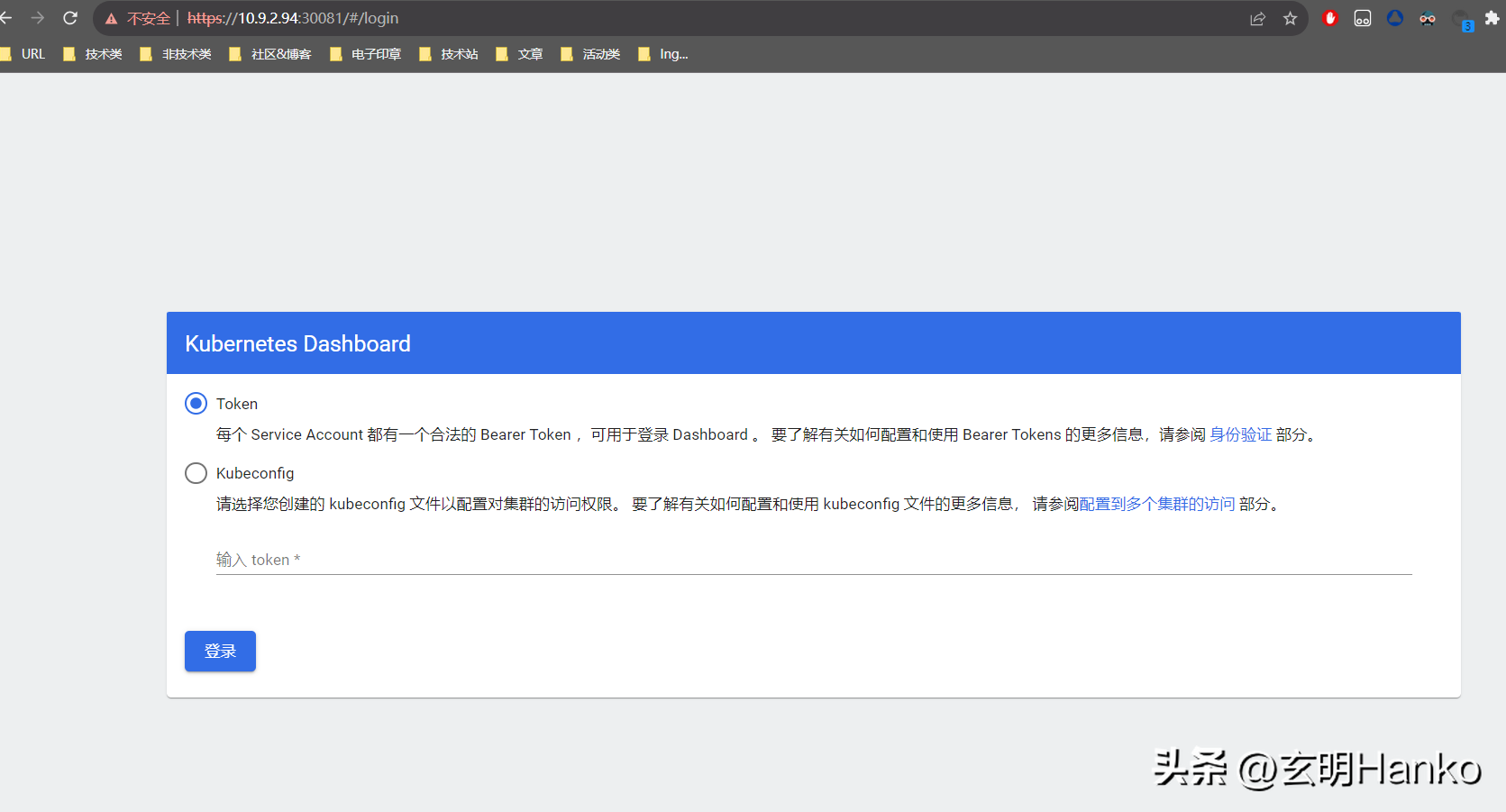Click the 输入 token input field
The height and width of the screenshot is (812, 1506).
(x=814, y=560)
